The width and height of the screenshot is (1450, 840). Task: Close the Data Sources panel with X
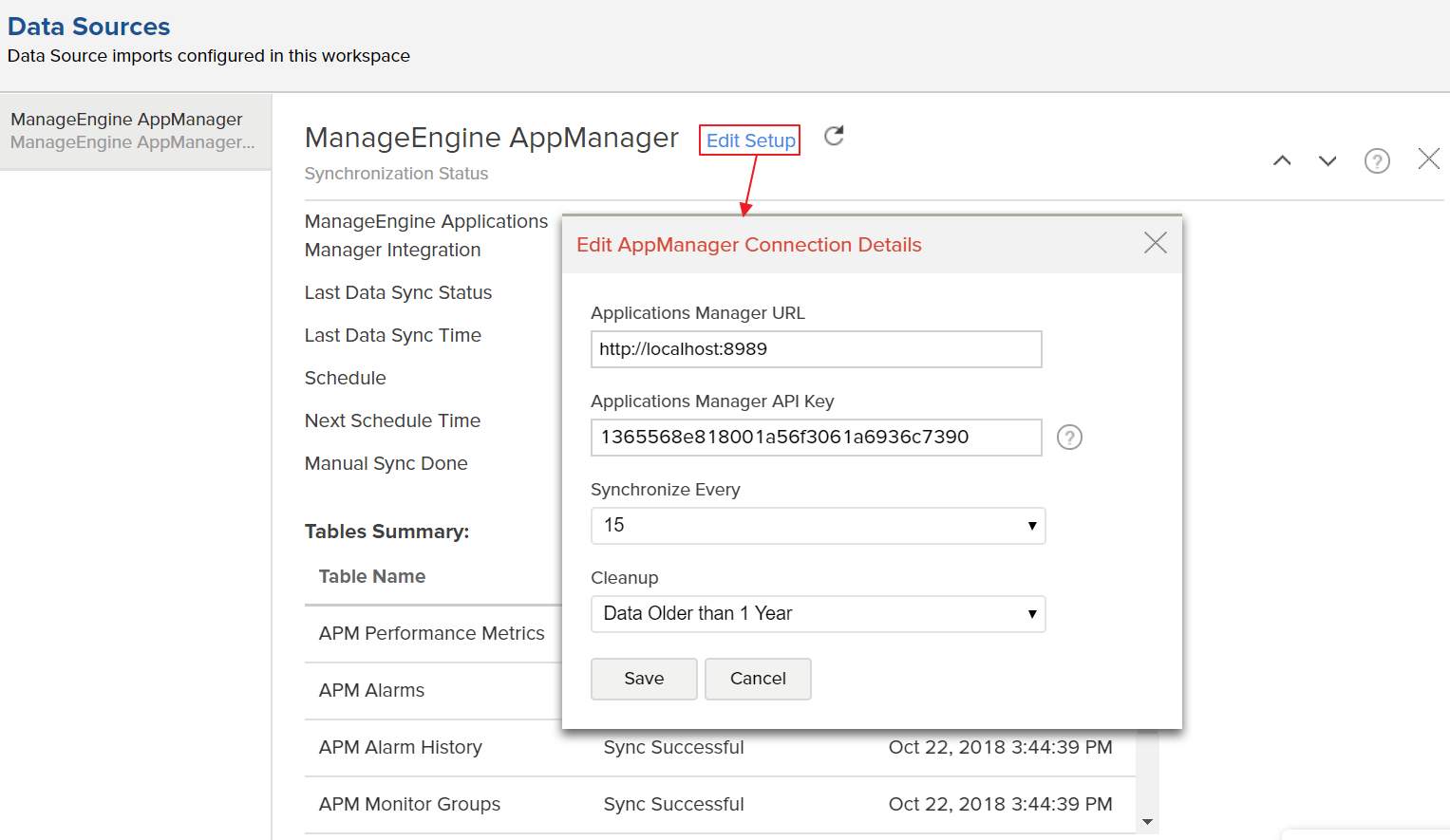pyautogui.click(x=1428, y=159)
